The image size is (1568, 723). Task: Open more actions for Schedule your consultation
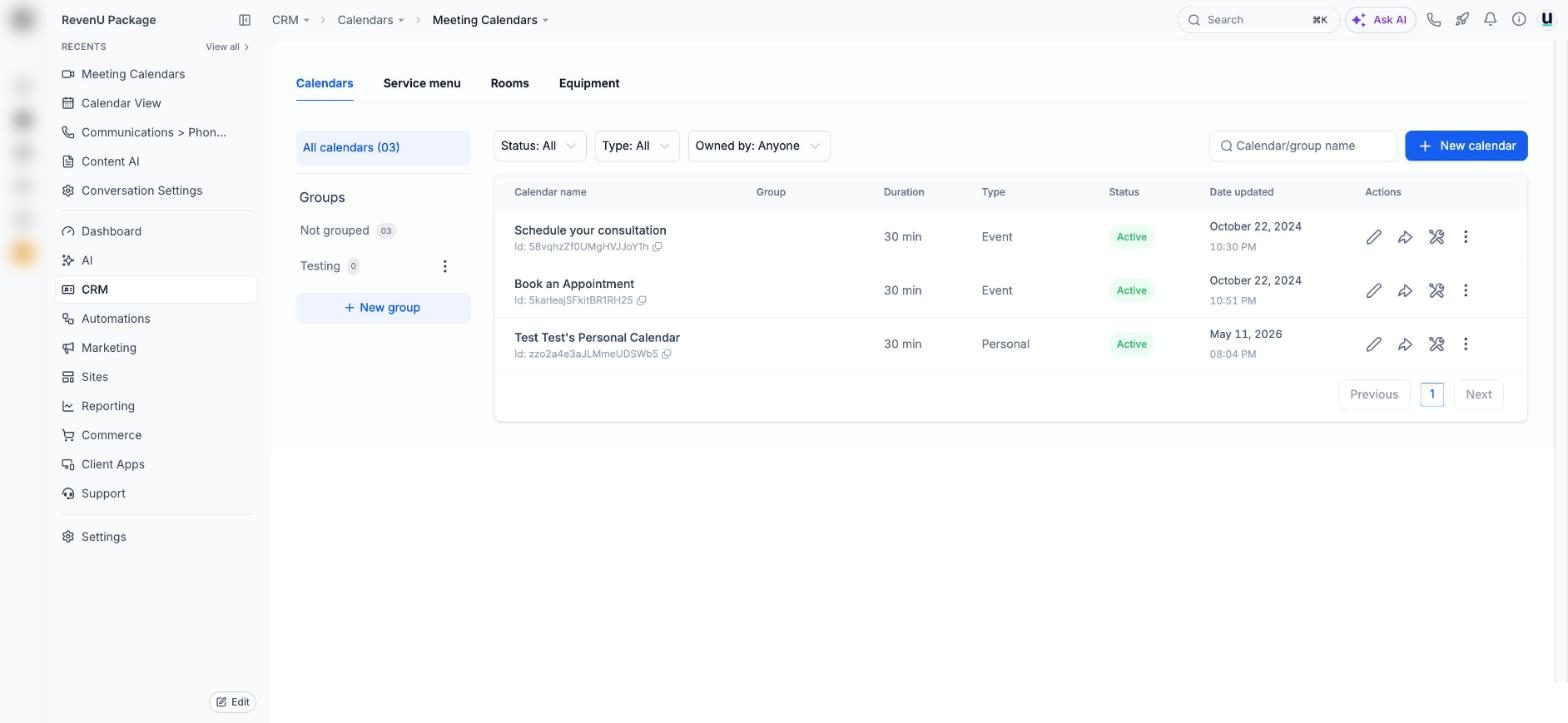[1466, 237]
